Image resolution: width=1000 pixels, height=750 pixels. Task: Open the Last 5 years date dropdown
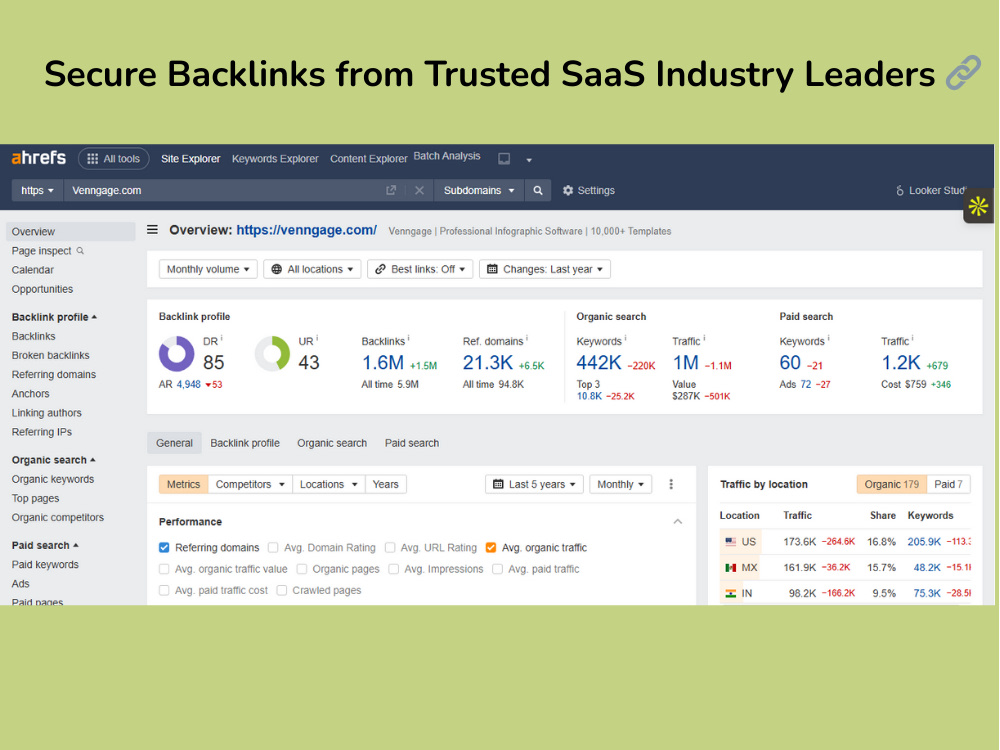pyautogui.click(x=534, y=485)
